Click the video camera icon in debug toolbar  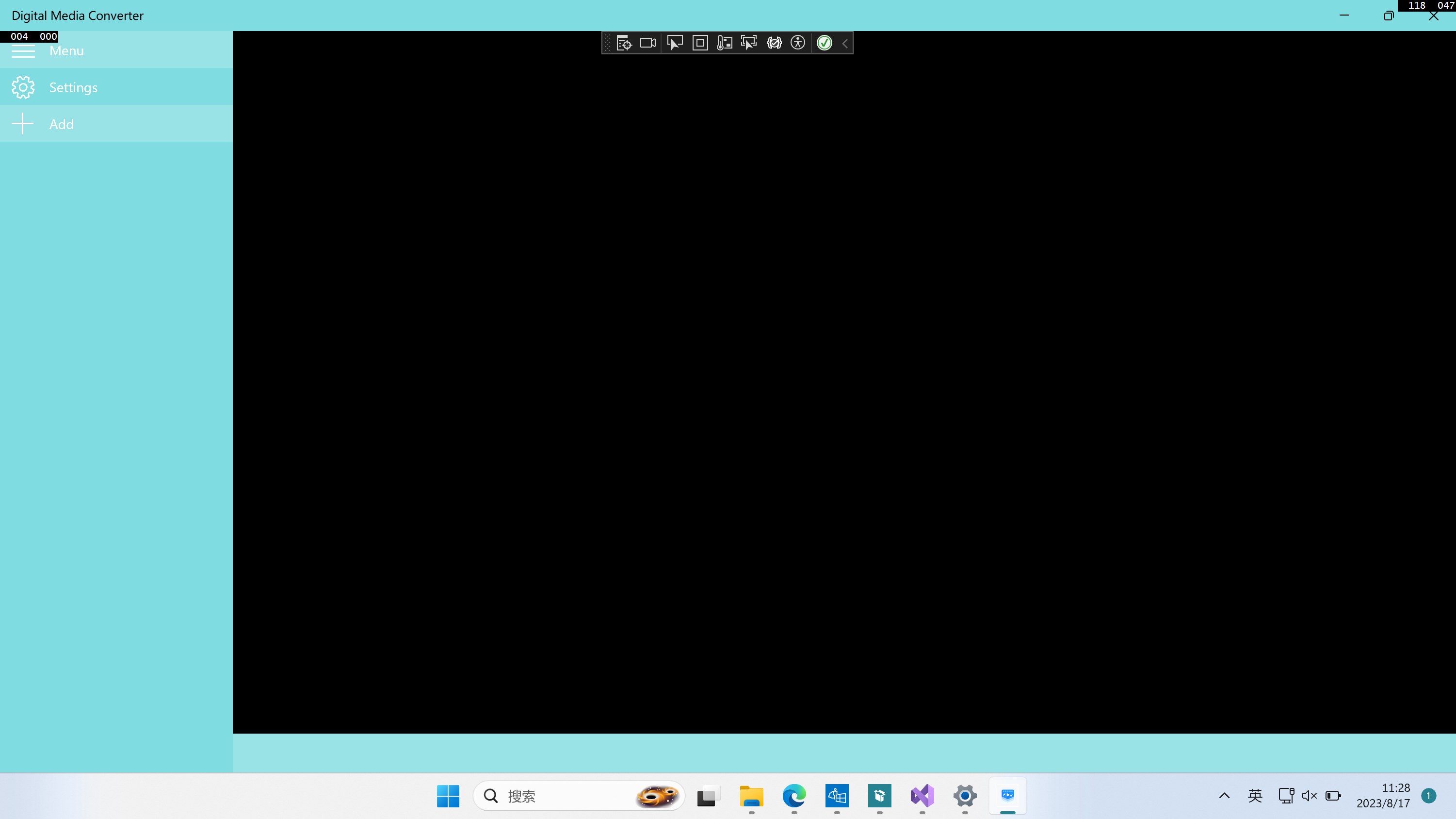click(648, 43)
